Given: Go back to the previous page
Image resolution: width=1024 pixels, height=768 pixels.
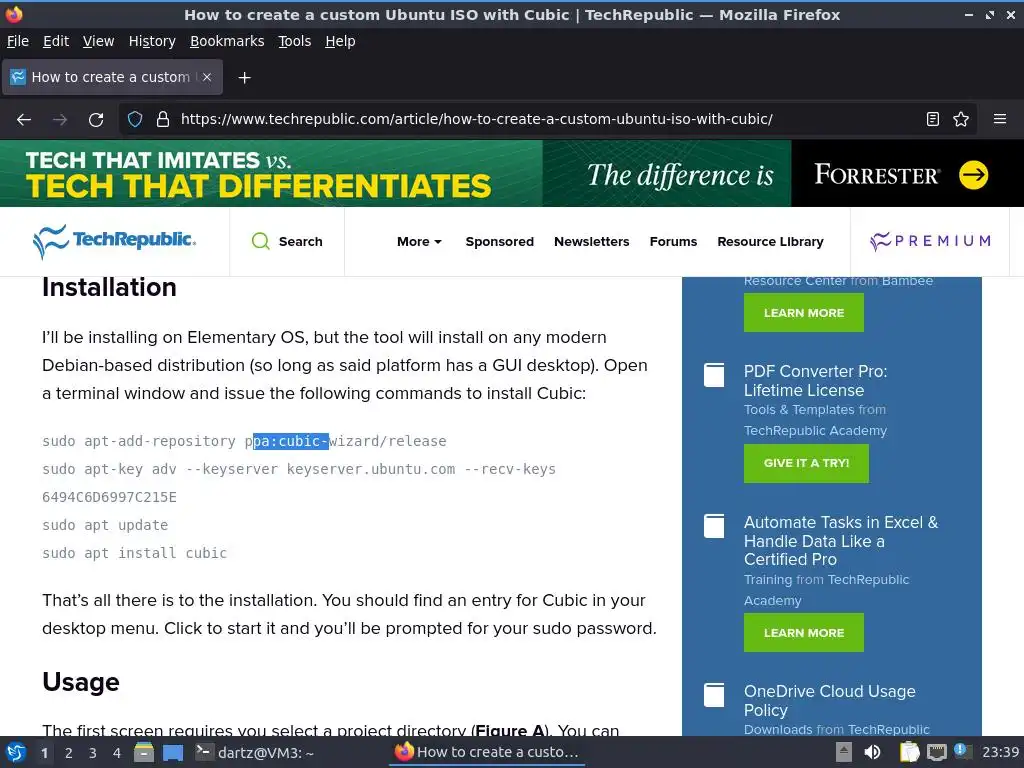Looking at the screenshot, I should 24,120.
